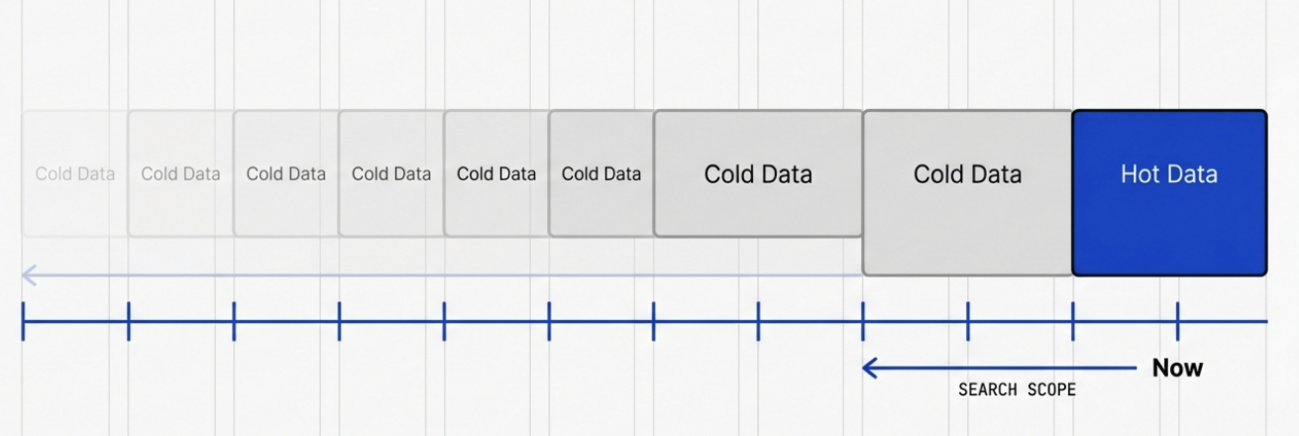
Task: Select the first tick at timeline's left end
Action: [23, 321]
